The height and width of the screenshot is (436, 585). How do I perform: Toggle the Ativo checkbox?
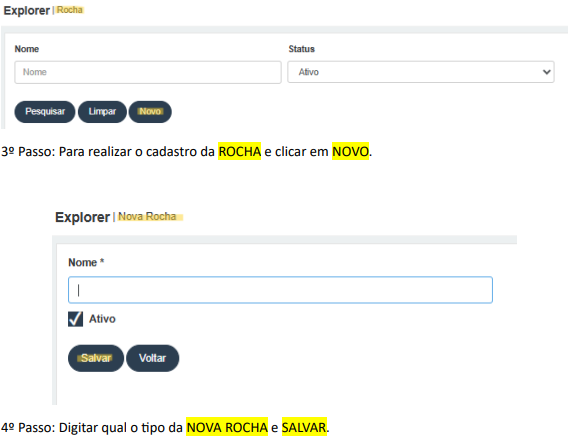point(75,319)
